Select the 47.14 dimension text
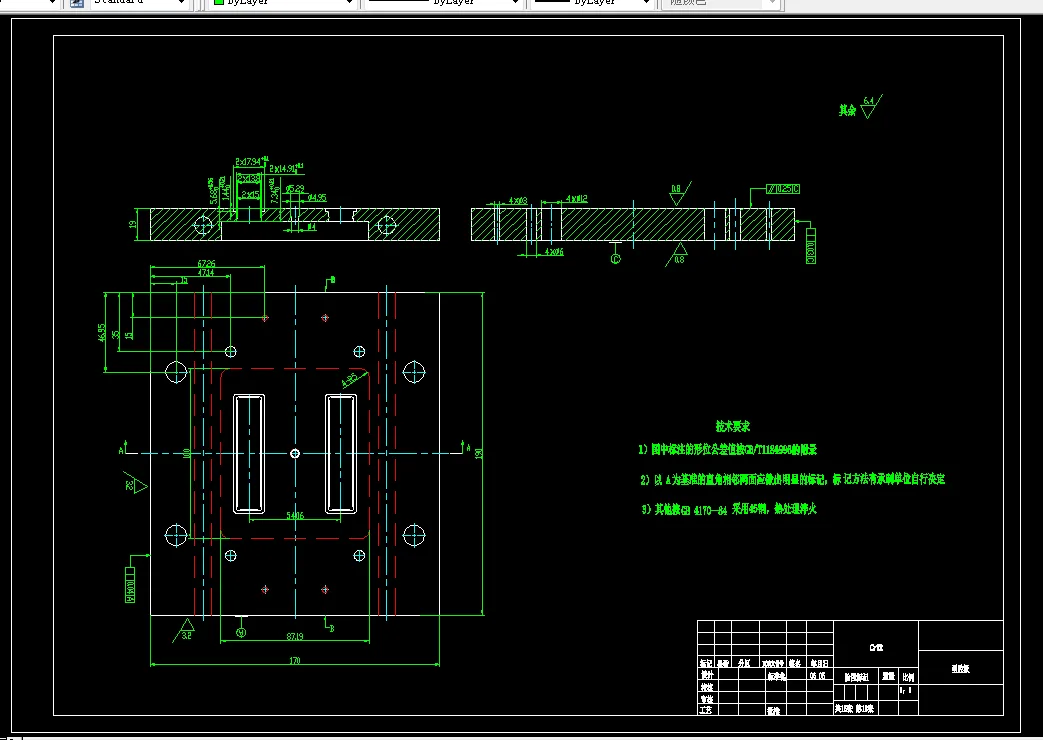This screenshot has width=1043, height=740. (x=206, y=273)
